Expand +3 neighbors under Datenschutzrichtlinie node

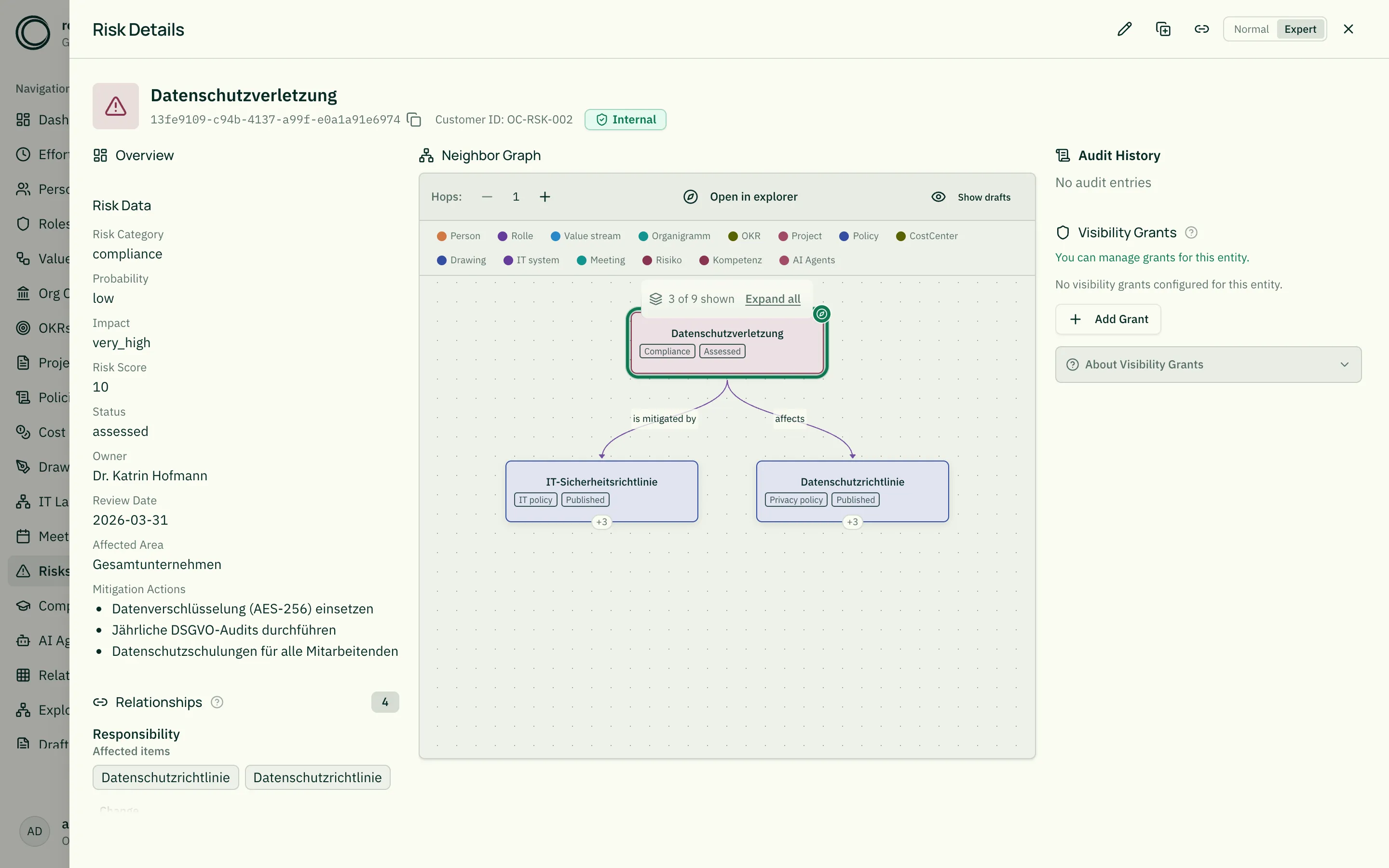tap(852, 522)
